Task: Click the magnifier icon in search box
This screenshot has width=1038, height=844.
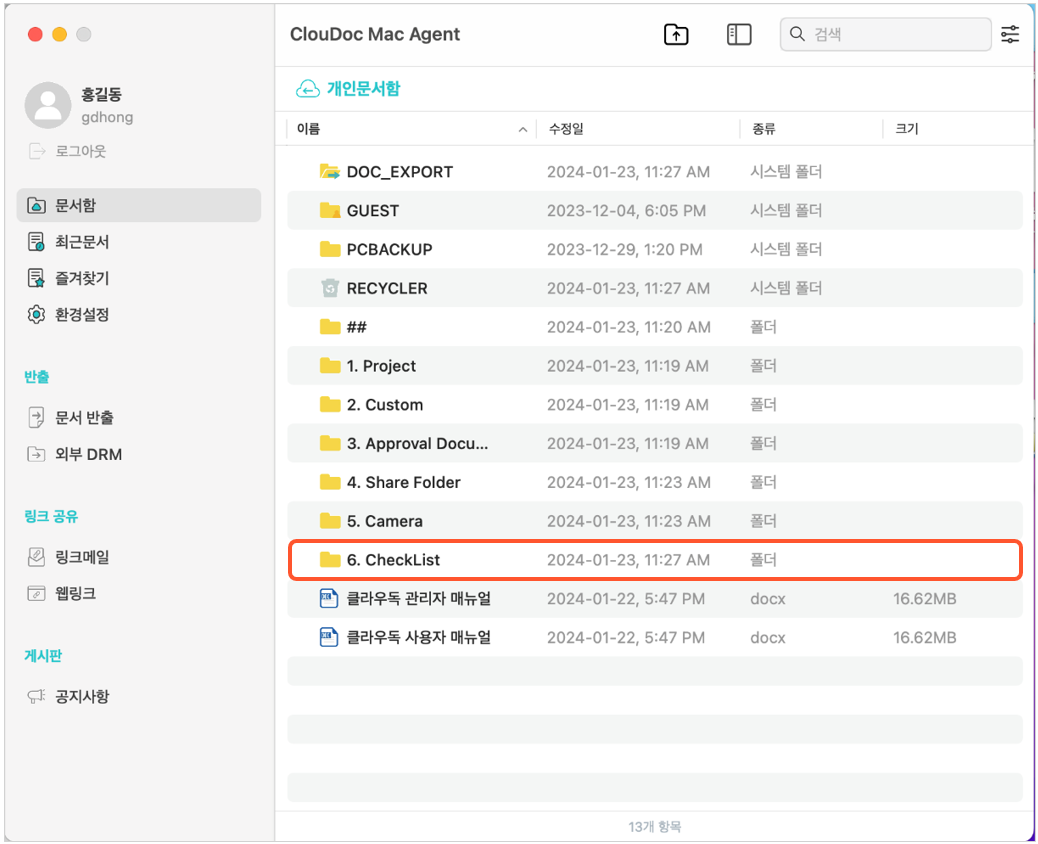Action: (797, 34)
